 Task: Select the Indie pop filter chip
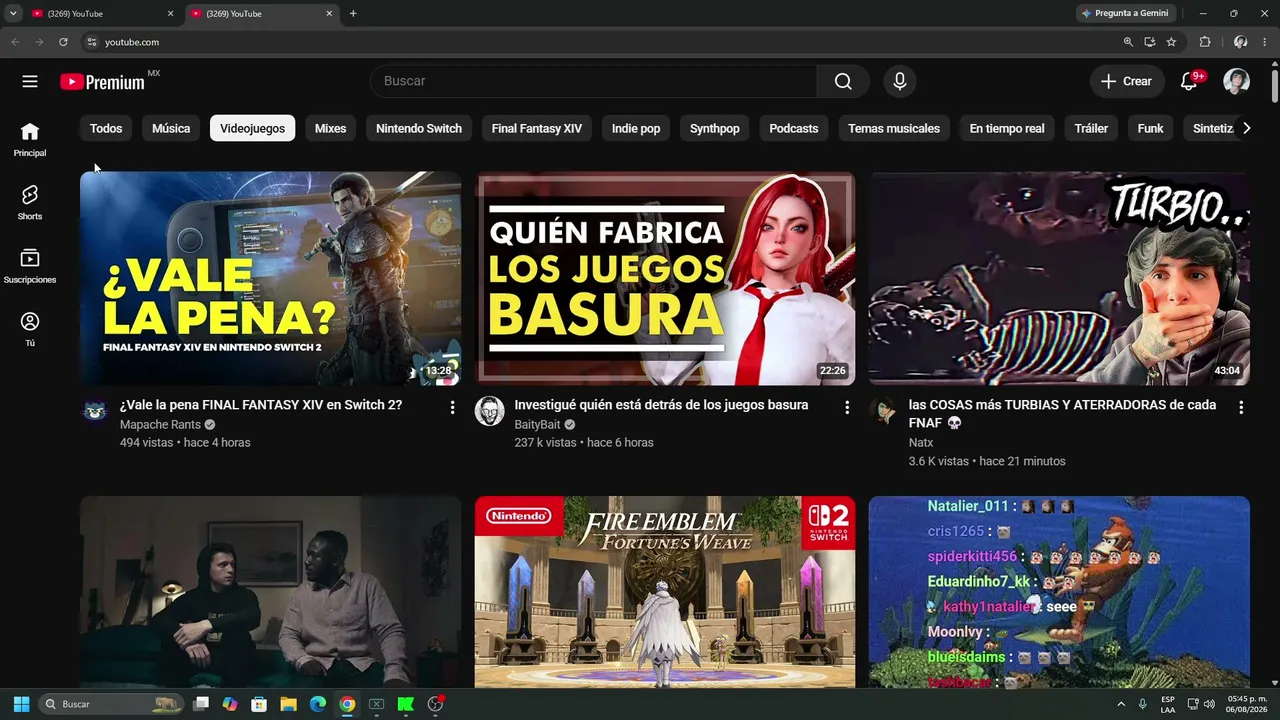tap(636, 128)
